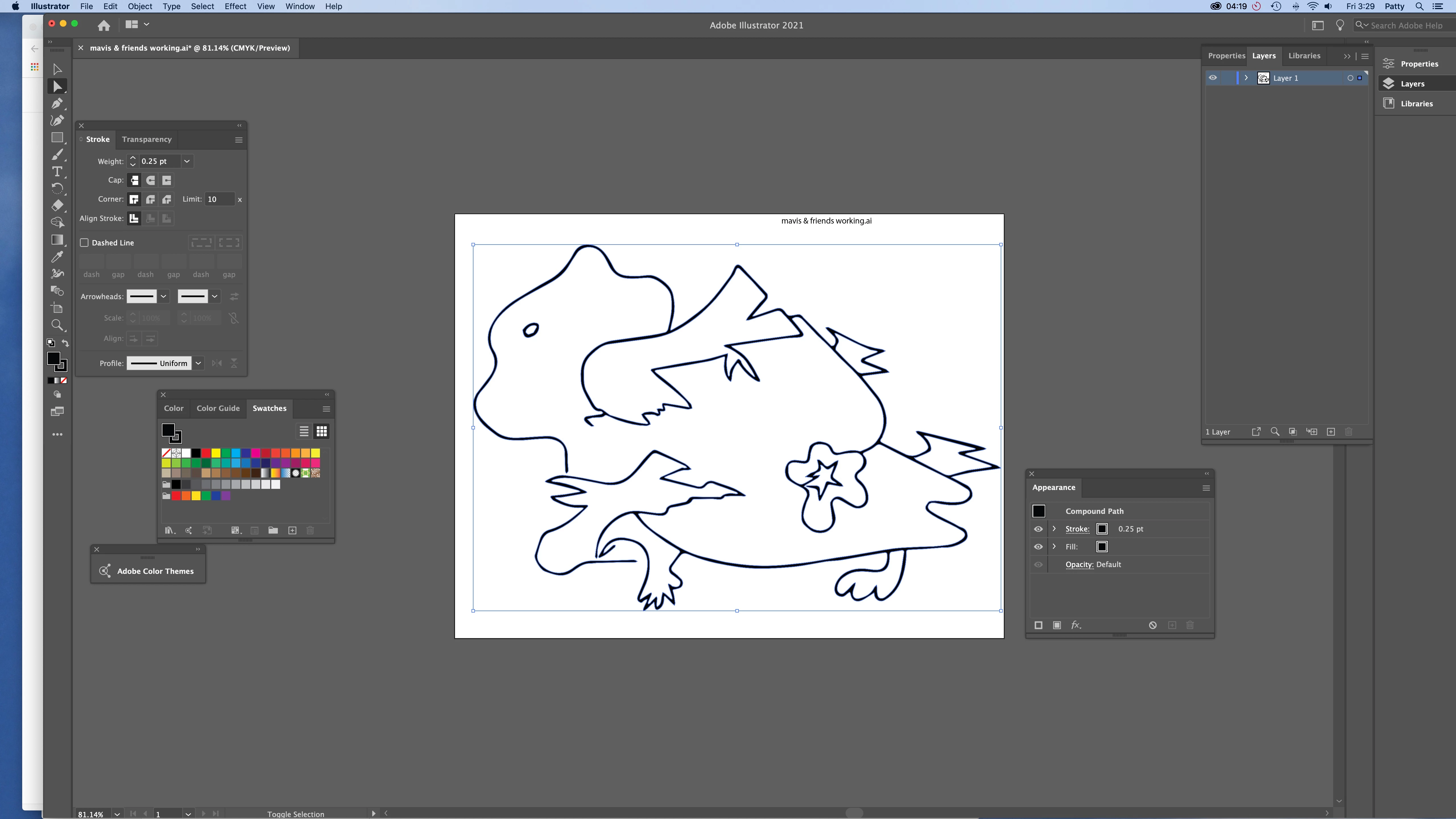Select the round cap option
The width and height of the screenshot is (1456, 819).
[x=150, y=180]
